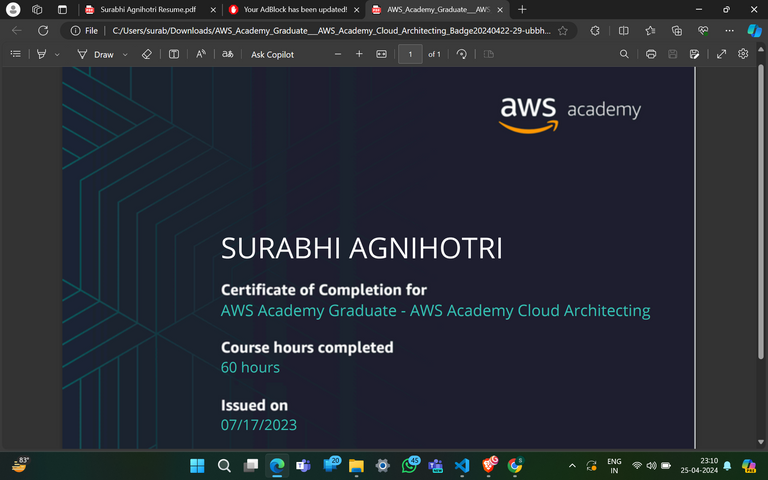Image resolution: width=768 pixels, height=480 pixels.
Task: Refresh the current page
Action: click(43, 30)
